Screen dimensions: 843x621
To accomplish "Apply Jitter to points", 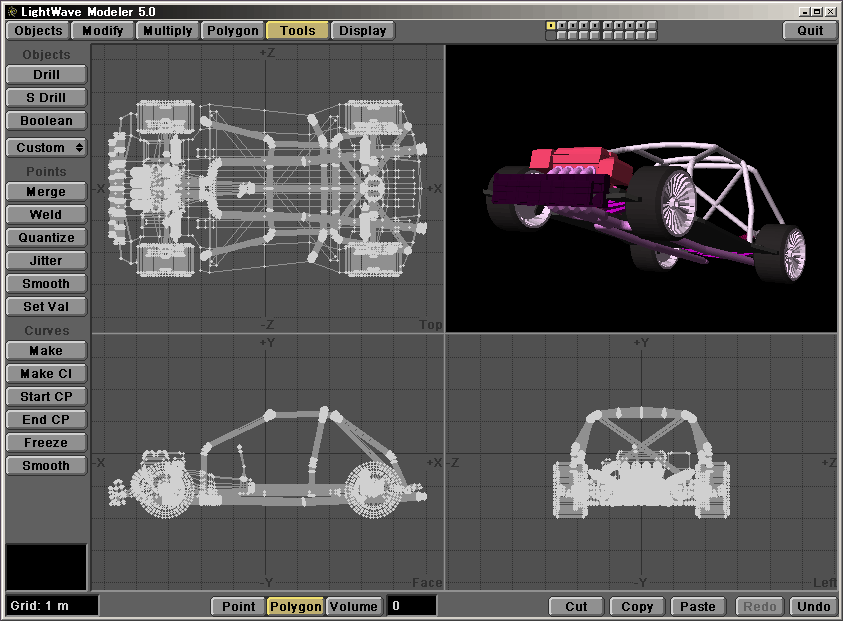I will (x=46, y=261).
